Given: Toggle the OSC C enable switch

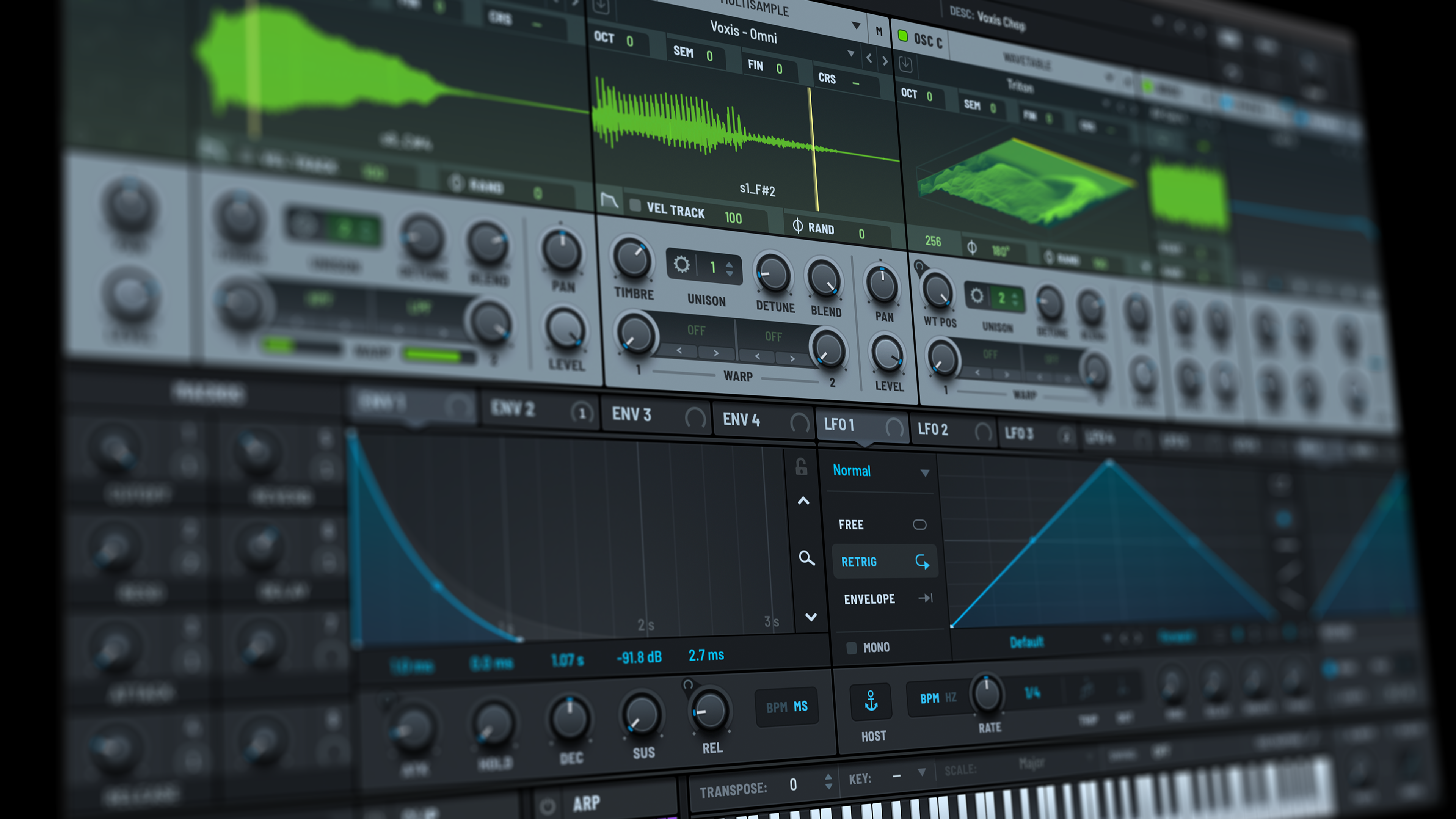Looking at the screenshot, I should 903,36.
